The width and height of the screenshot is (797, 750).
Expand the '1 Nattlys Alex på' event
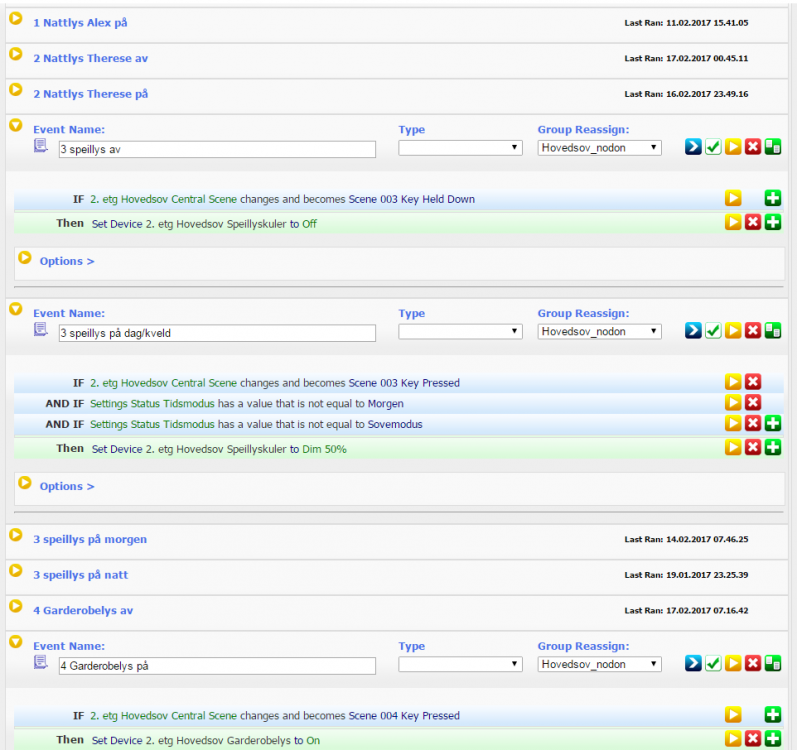point(16,20)
